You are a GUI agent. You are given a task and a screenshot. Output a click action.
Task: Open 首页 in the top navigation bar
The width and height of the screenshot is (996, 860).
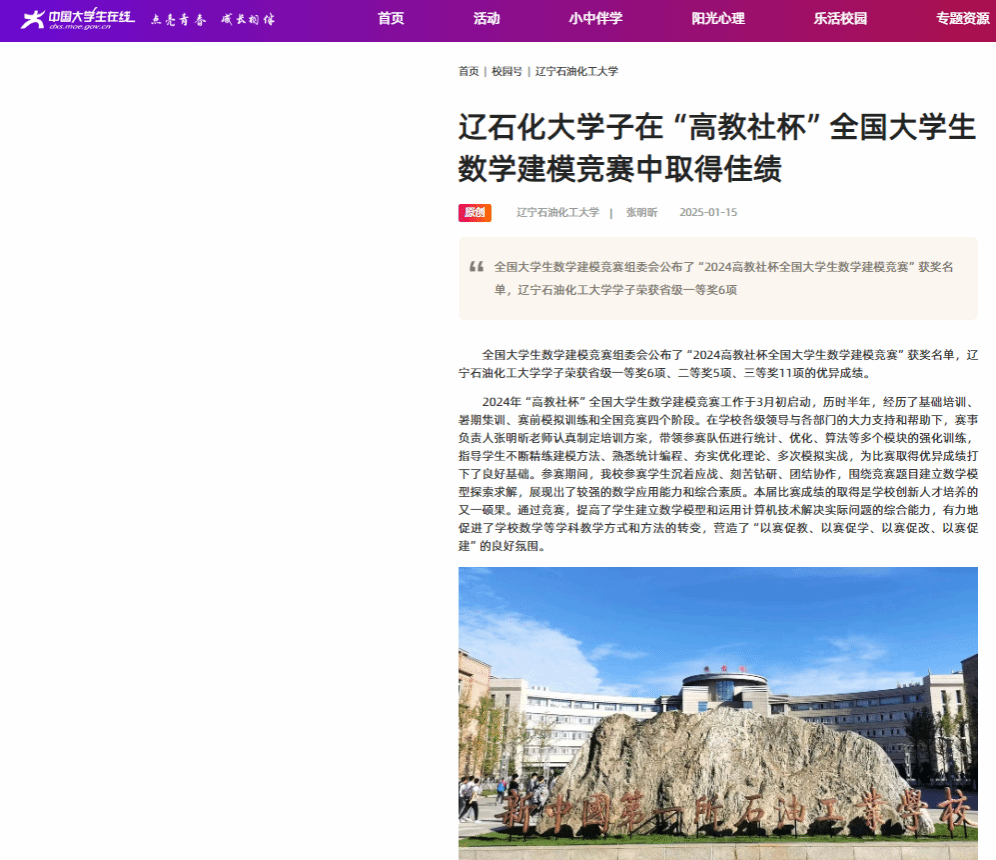pyautogui.click(x=391, y=18)
